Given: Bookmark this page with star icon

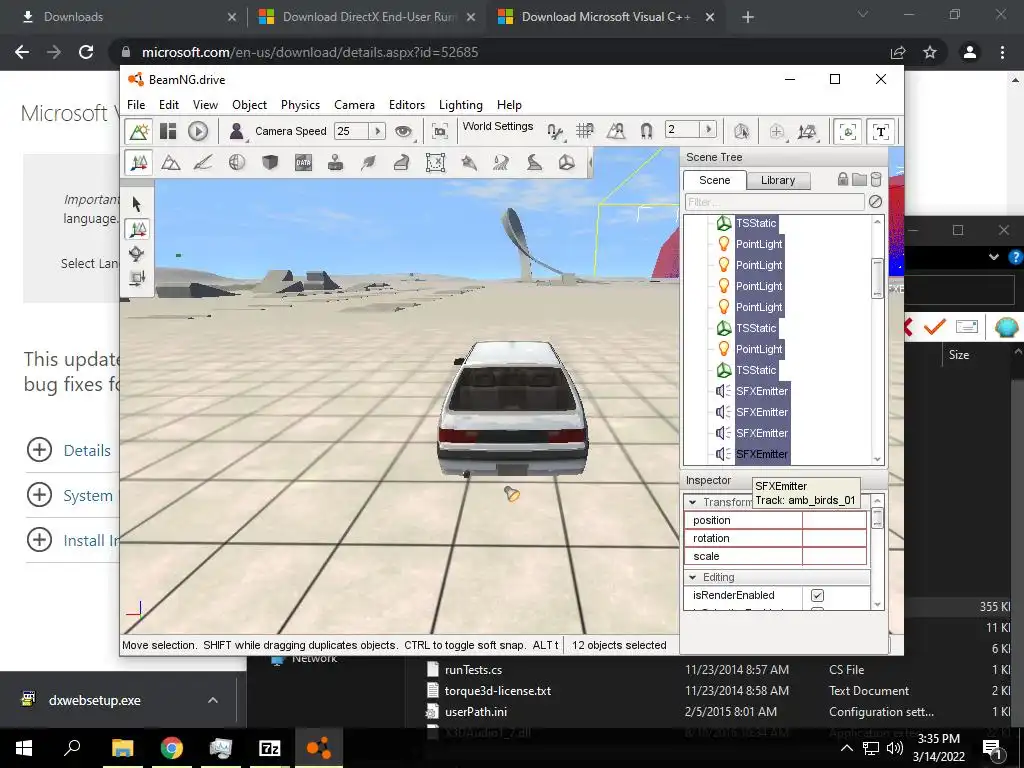Looking at the screenshot, I should tap(930, 52).
